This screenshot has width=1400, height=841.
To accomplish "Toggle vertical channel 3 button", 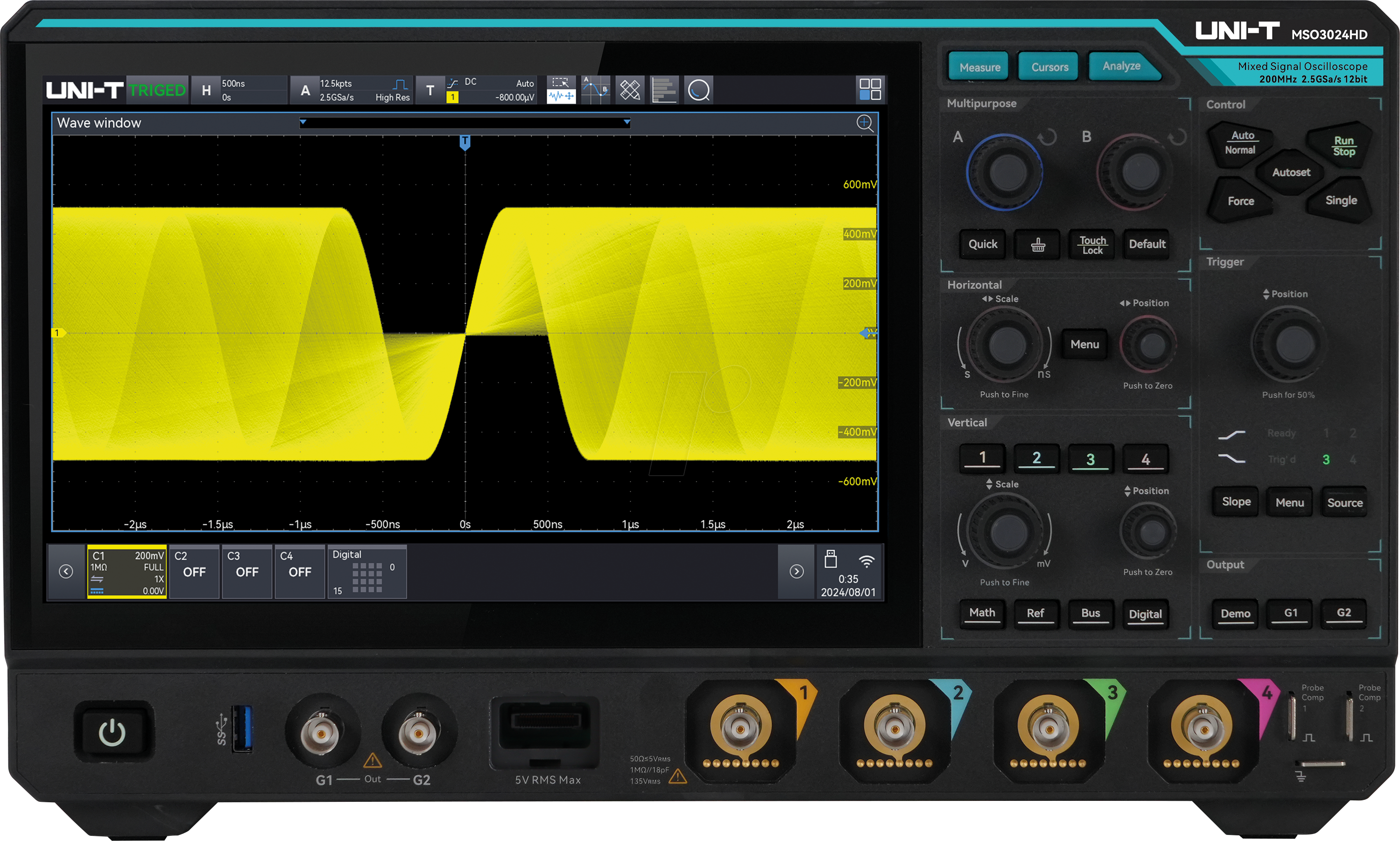I will [1090, 458].
